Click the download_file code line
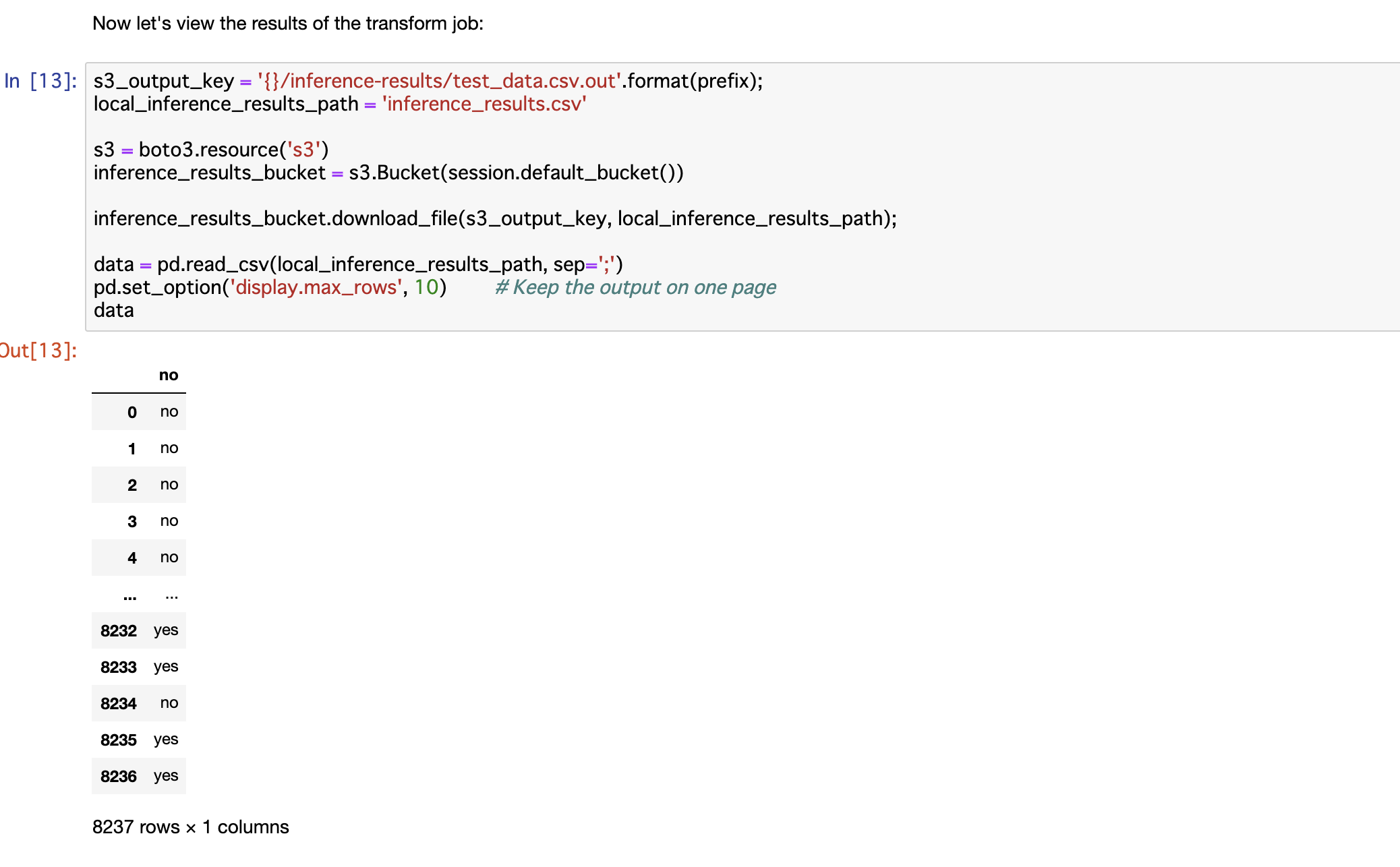Viewport: 1400px width, 867px height. coord(495,218)
